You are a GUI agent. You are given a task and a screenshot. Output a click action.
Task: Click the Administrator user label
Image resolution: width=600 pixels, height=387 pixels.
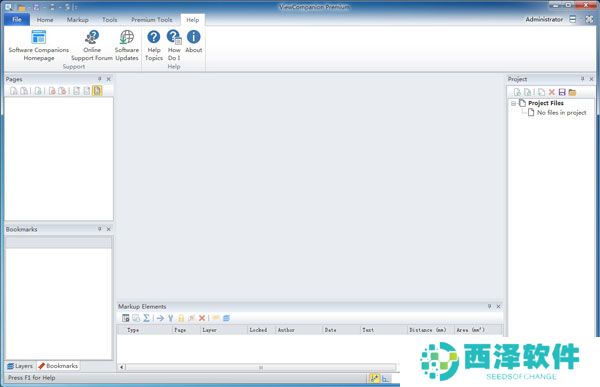point(544,19)
